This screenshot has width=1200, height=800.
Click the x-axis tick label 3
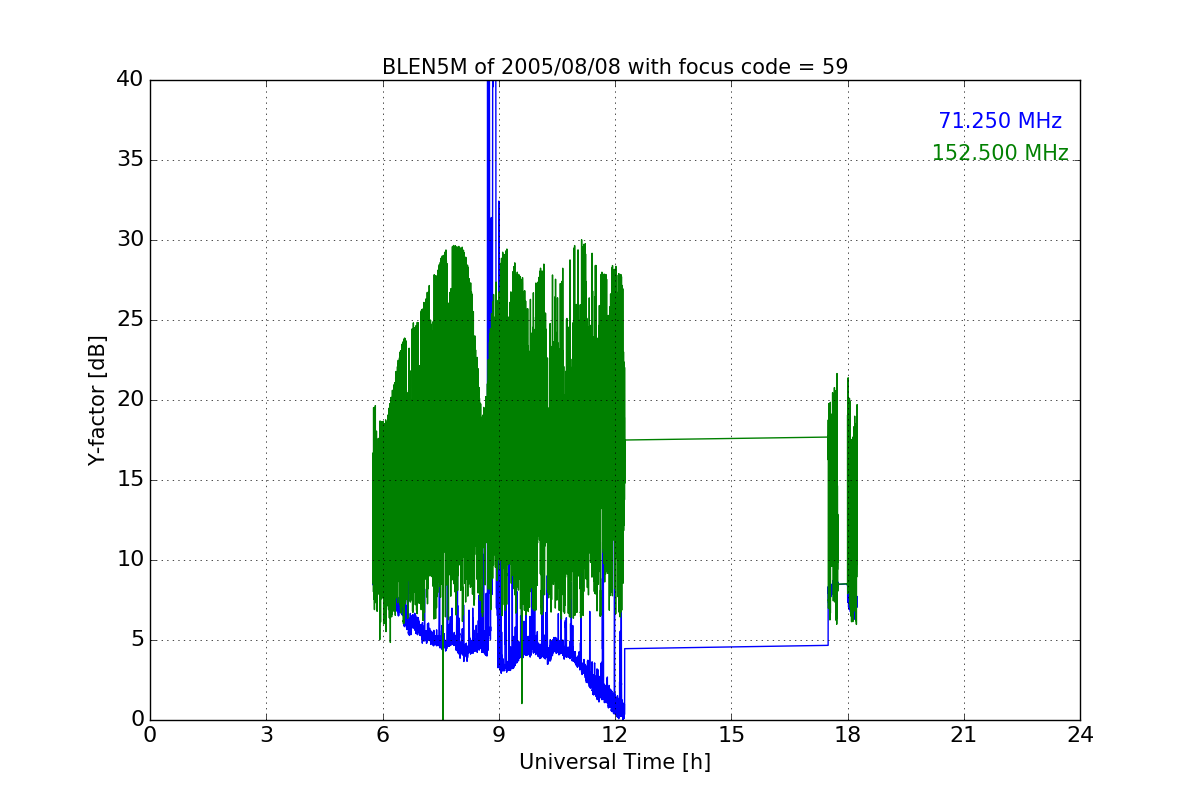266,734
